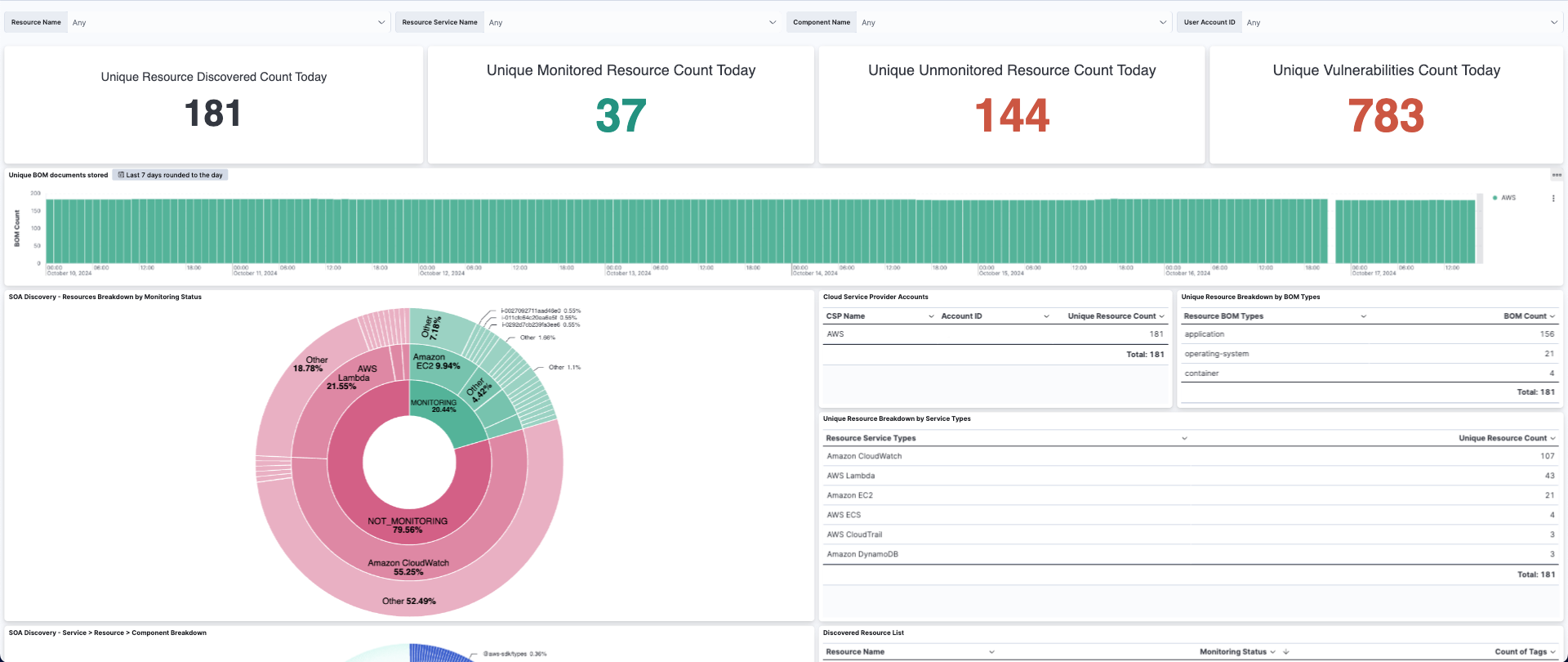Open CSP Name column chevron menu

pyautogui.click(x=931, y=316)
